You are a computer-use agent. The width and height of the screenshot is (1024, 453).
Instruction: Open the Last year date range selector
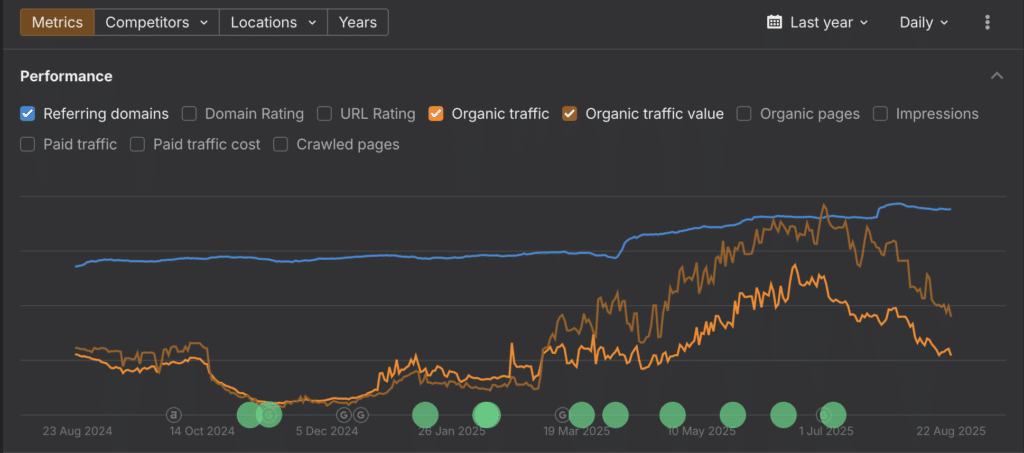[828, 22]
